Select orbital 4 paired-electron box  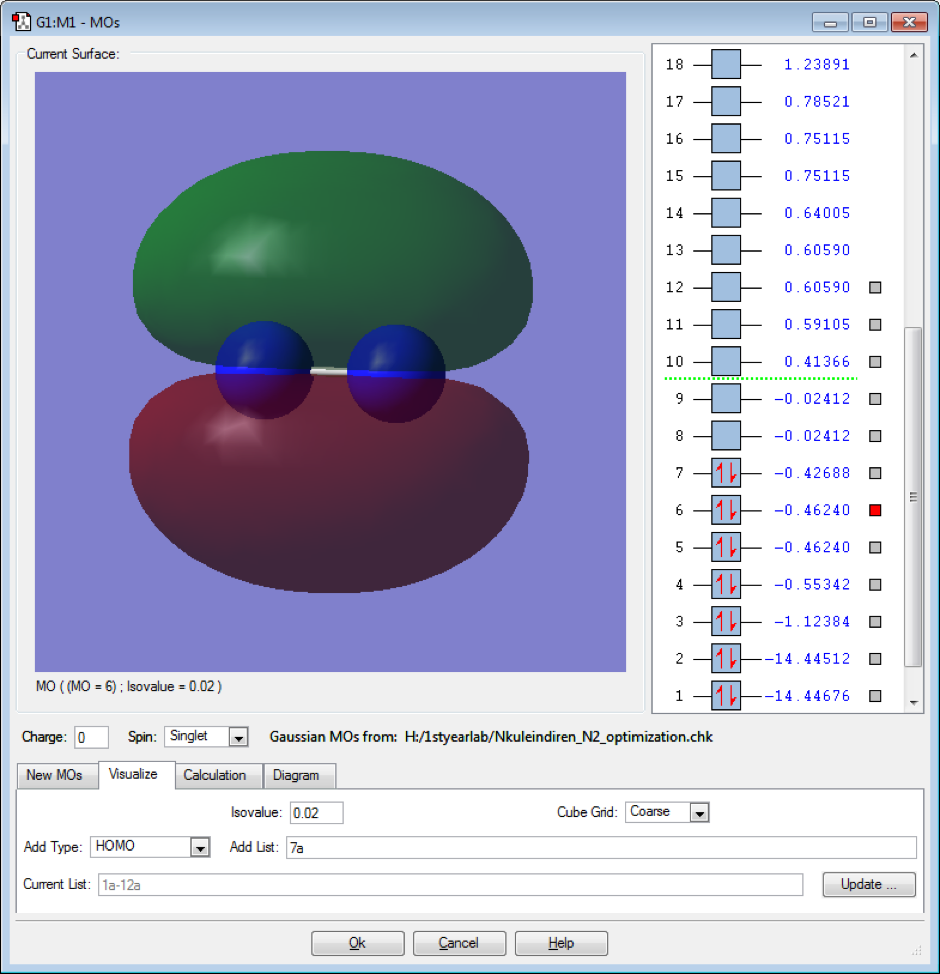[726, 585]
